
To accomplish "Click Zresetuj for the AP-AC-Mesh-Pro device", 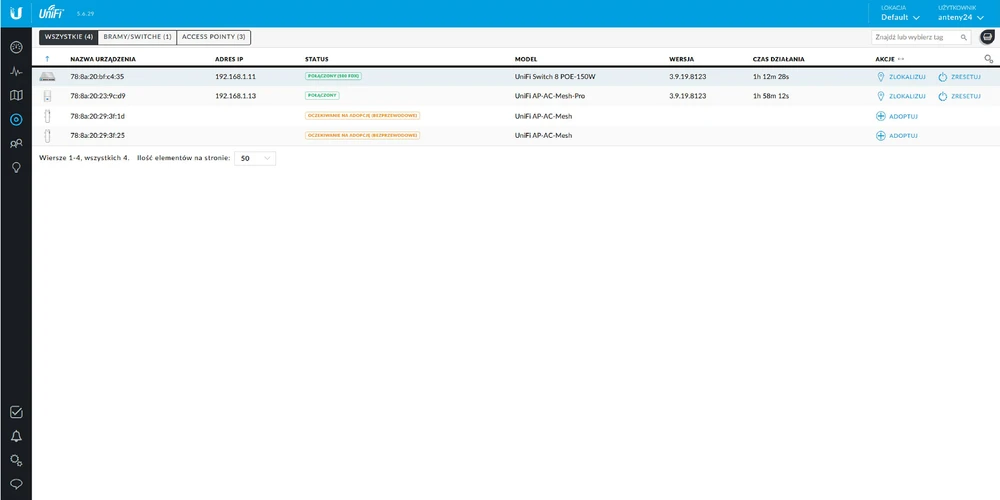I will coord(959,96).
